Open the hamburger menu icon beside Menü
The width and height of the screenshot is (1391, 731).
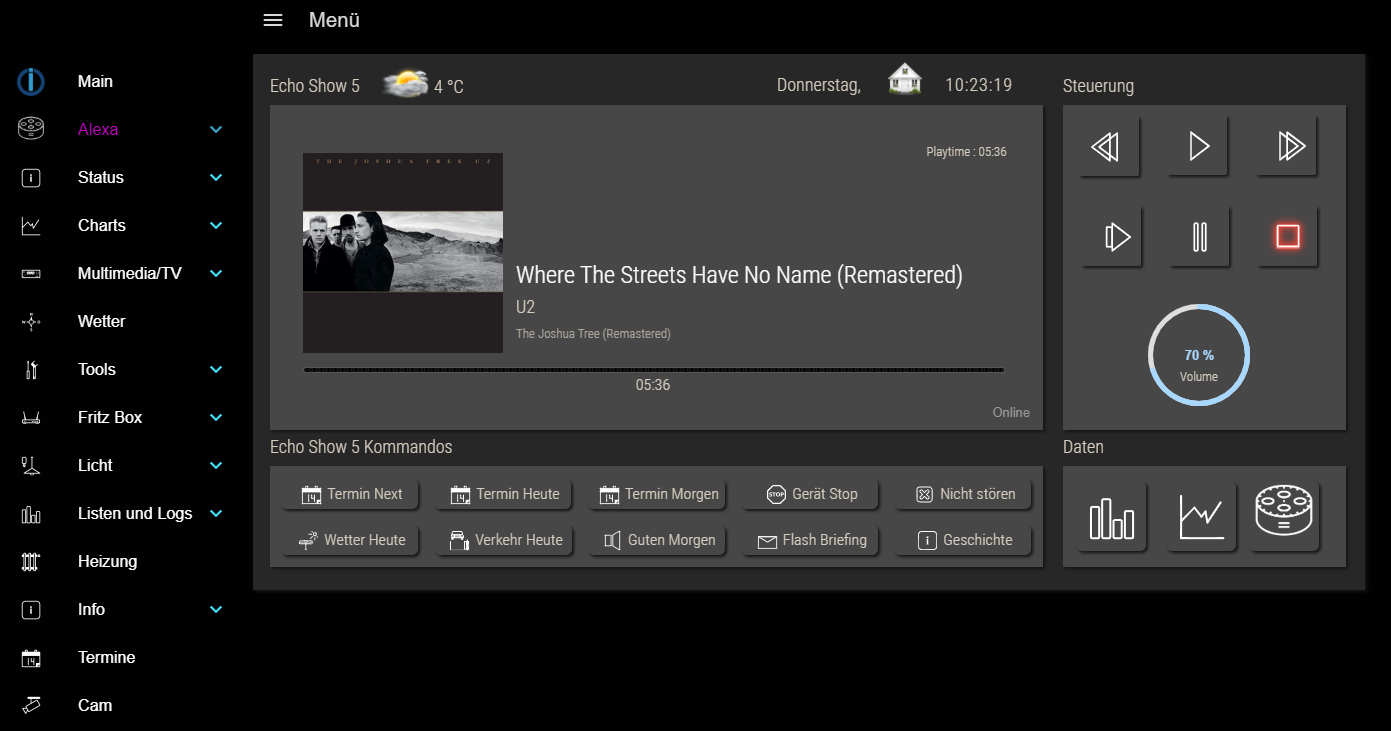point(273,20)
